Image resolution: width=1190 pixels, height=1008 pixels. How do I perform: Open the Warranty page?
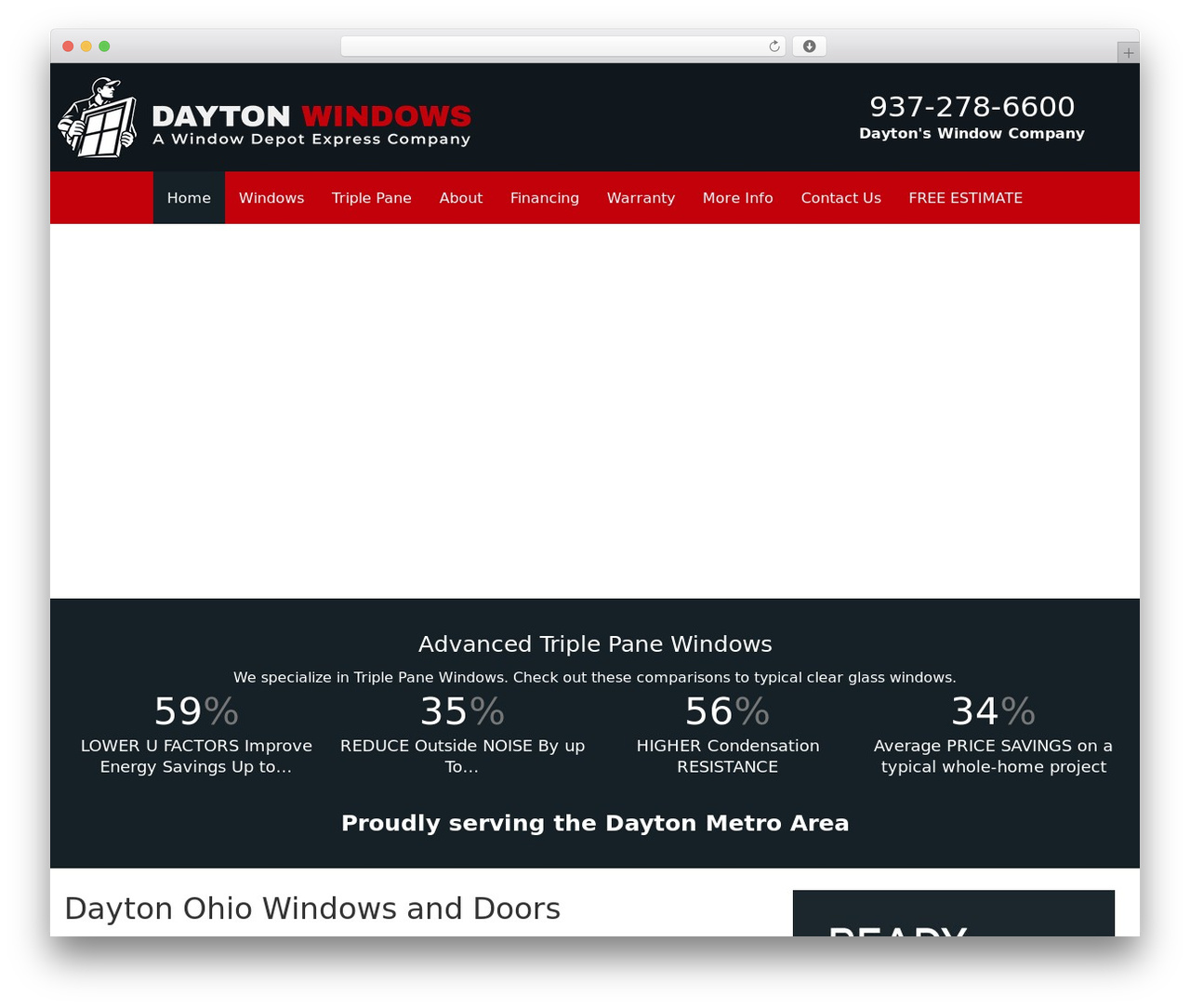[641, 198]
